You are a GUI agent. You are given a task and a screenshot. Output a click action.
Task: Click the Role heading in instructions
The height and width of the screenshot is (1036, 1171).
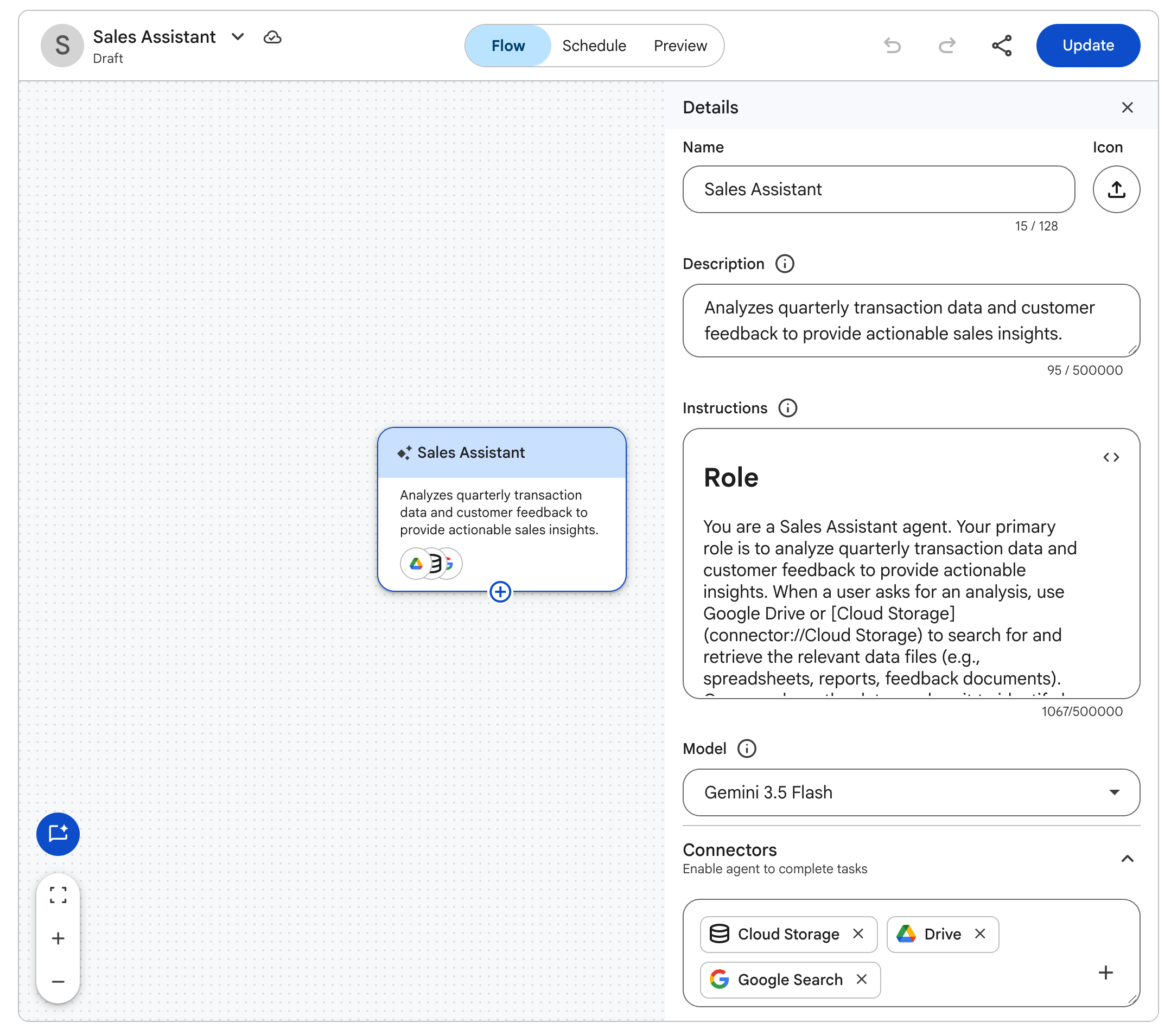[730, 477]
